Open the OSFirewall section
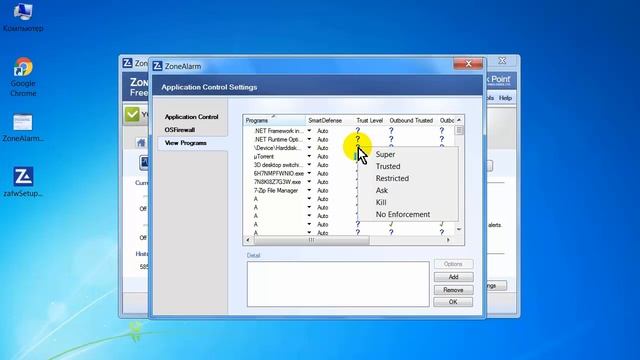Viewport: 640px width, 360px height. point(180,130)
